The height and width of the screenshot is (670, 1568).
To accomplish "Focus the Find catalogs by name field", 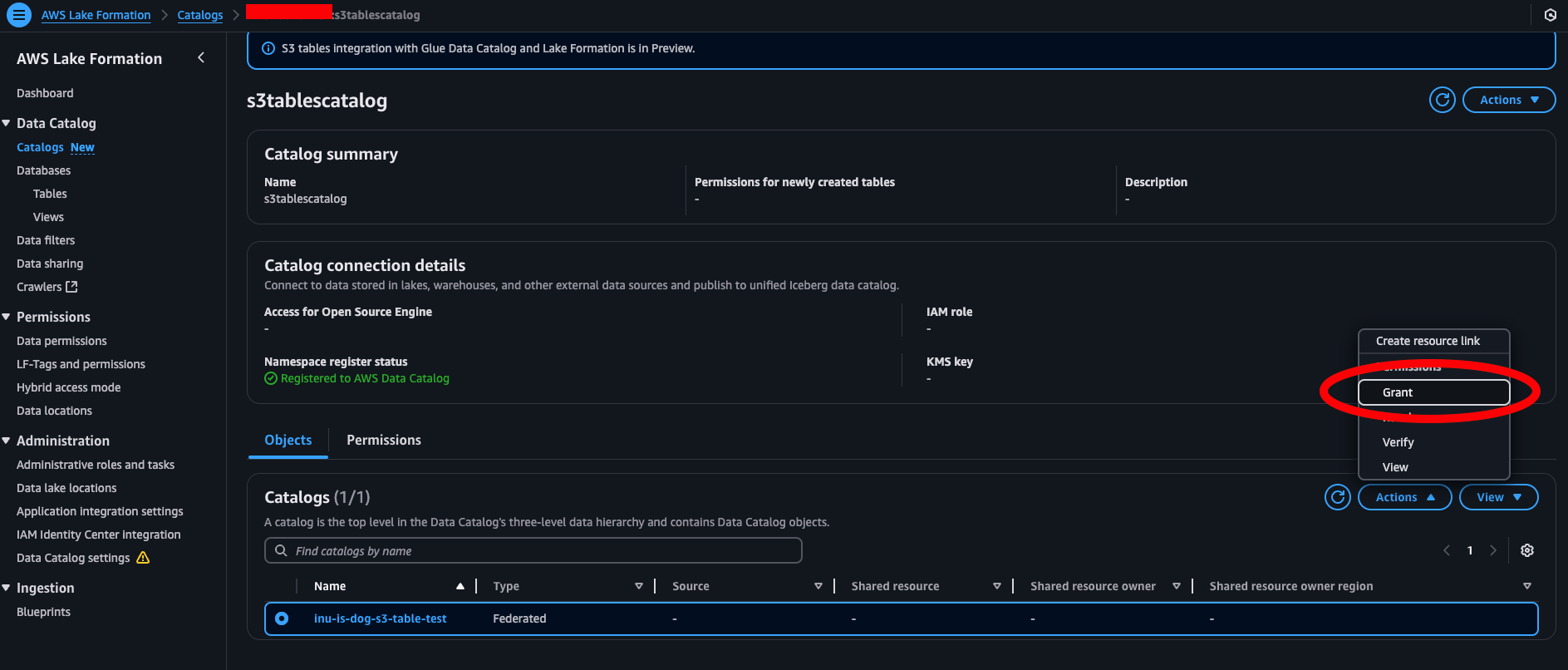I will click(x=533, y=550).
